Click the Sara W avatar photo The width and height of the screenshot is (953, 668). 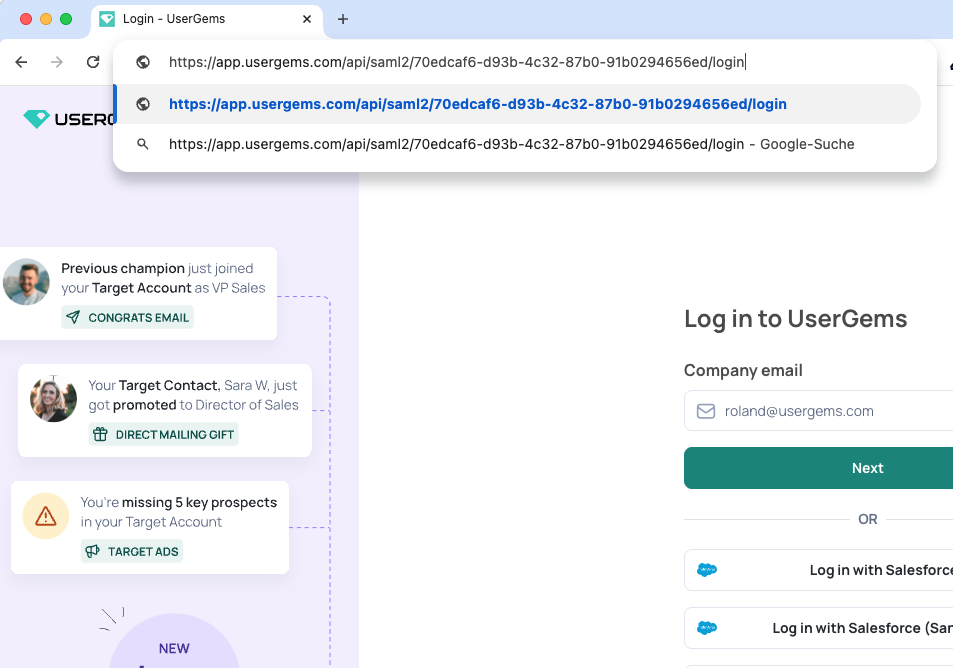click(x=53, y=399)
